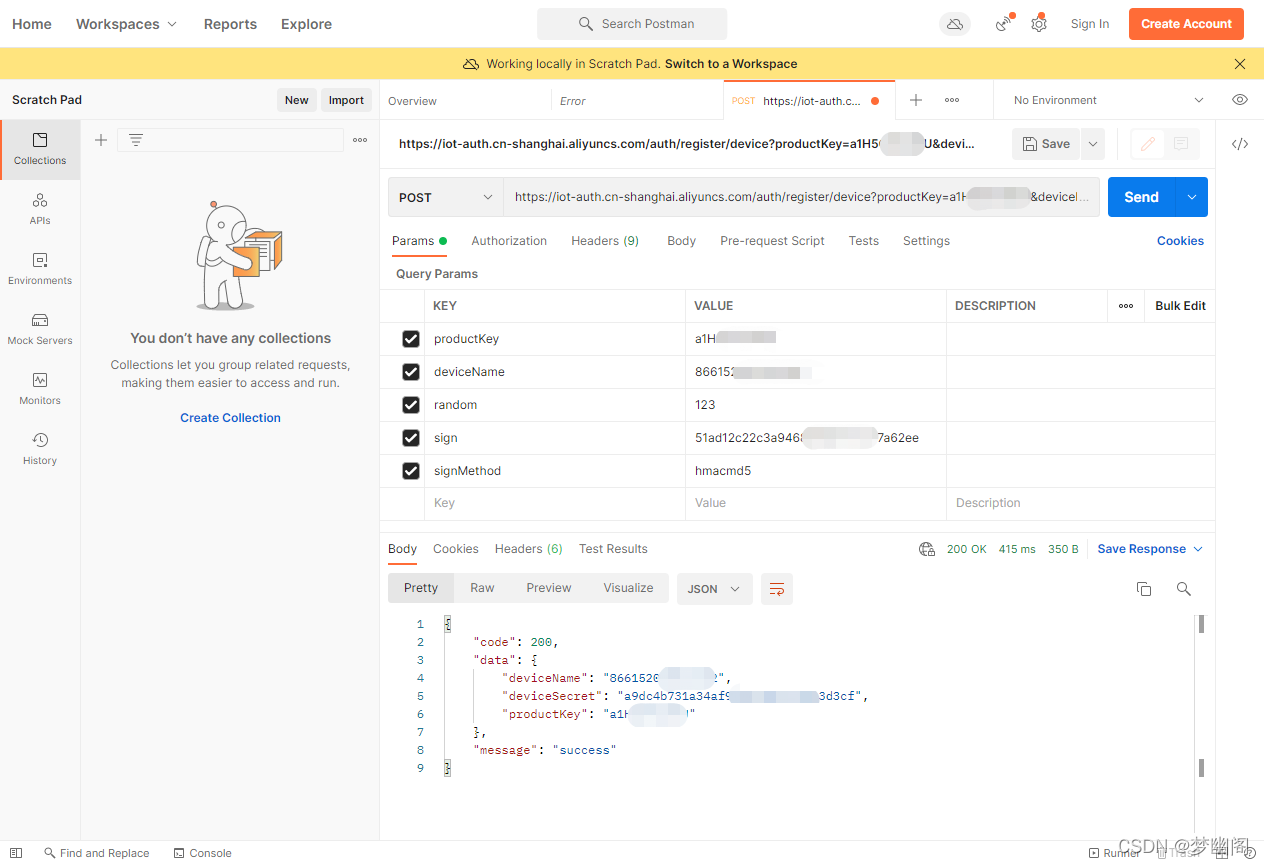Open the collections panel three-dot options
The width and height of the screenshot is (1264, 865).
point(360,140)
